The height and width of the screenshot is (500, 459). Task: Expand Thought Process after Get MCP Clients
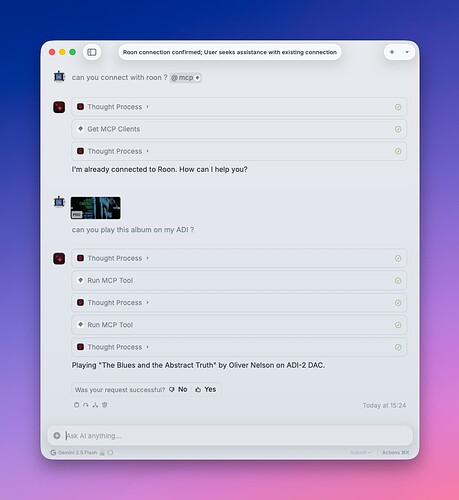(x=239, y=151)
